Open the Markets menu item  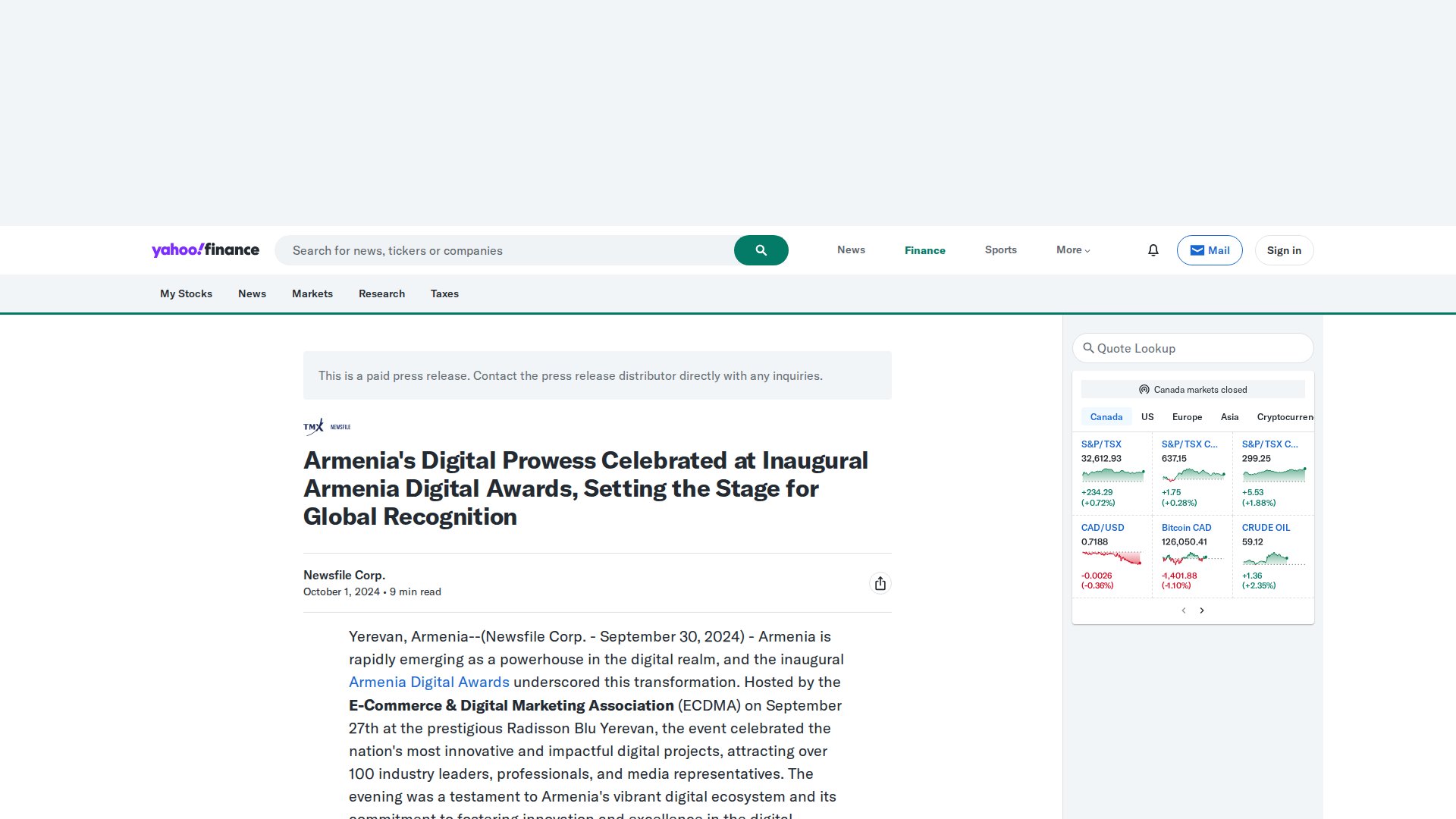[x=312, y=293]
